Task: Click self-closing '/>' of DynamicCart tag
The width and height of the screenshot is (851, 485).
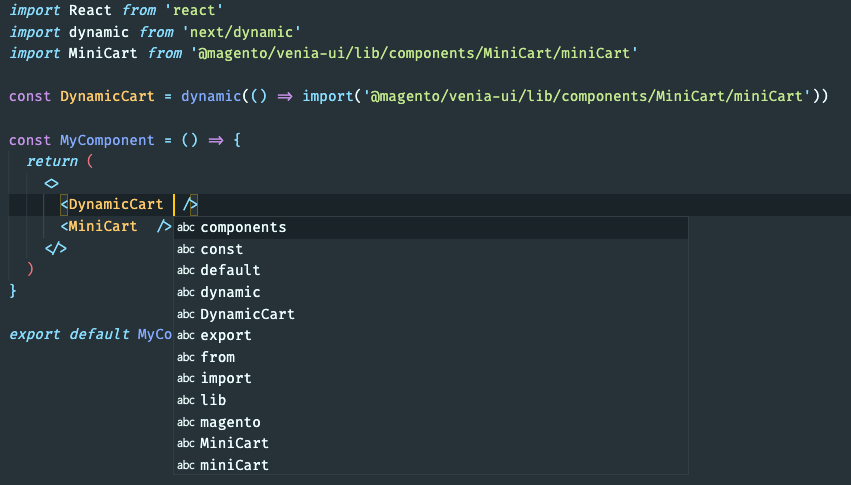Action: [x=190, y=205]
